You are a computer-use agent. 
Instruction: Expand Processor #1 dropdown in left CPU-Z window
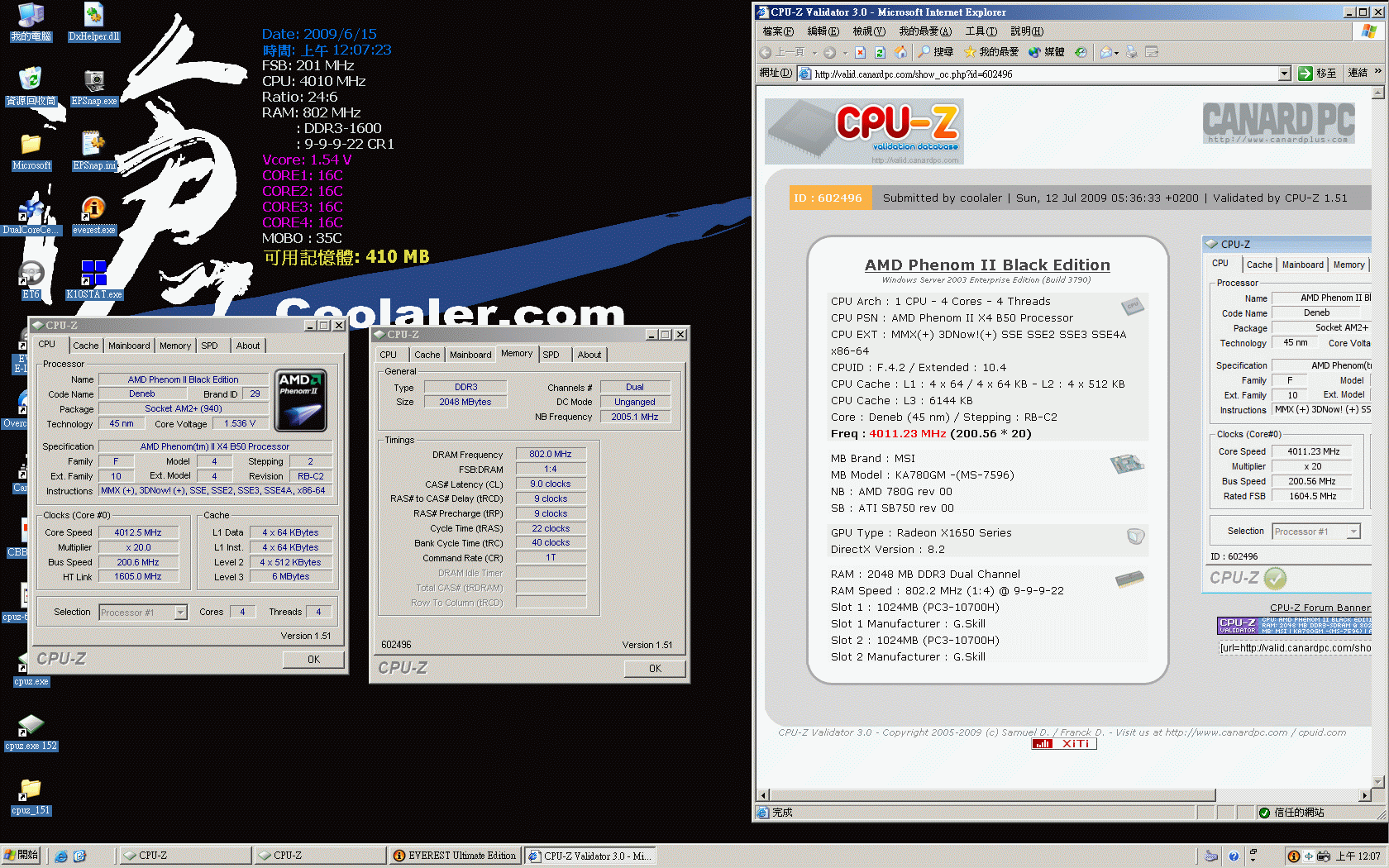(x=180, y=613)
